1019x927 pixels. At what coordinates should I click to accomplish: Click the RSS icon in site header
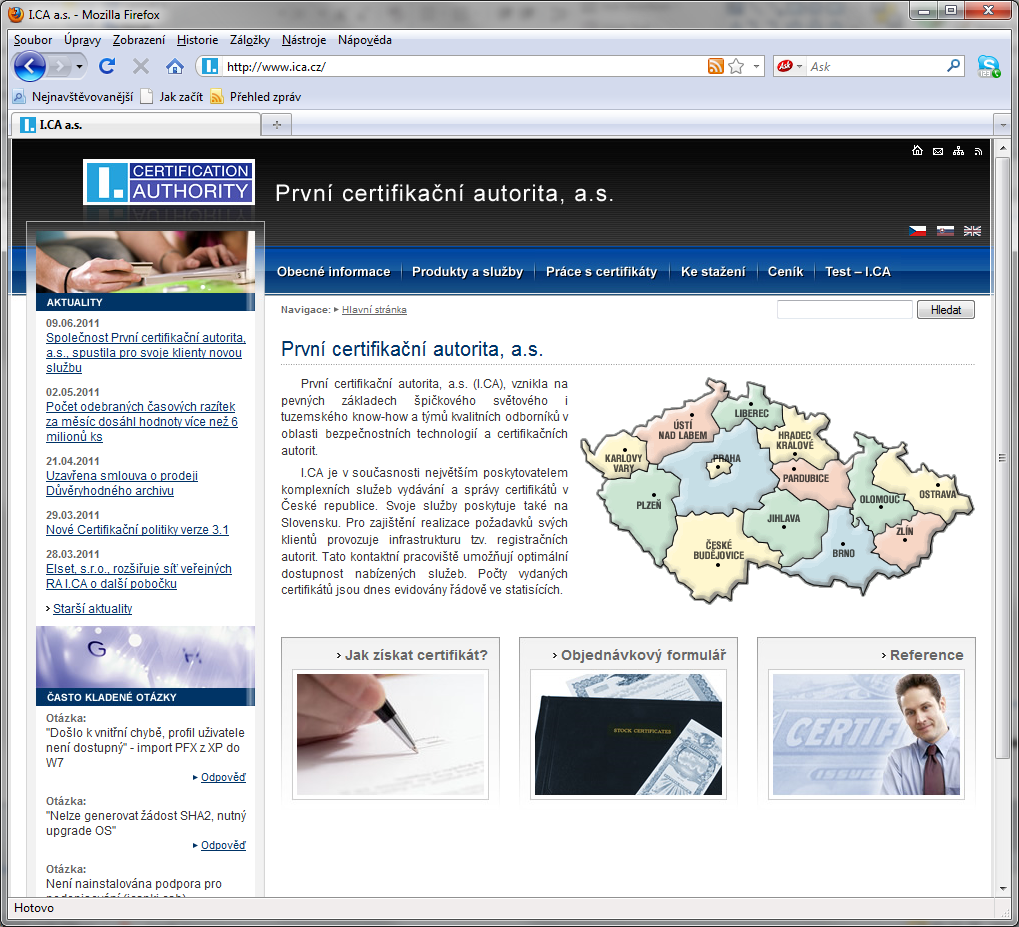[x=979, y=151]
